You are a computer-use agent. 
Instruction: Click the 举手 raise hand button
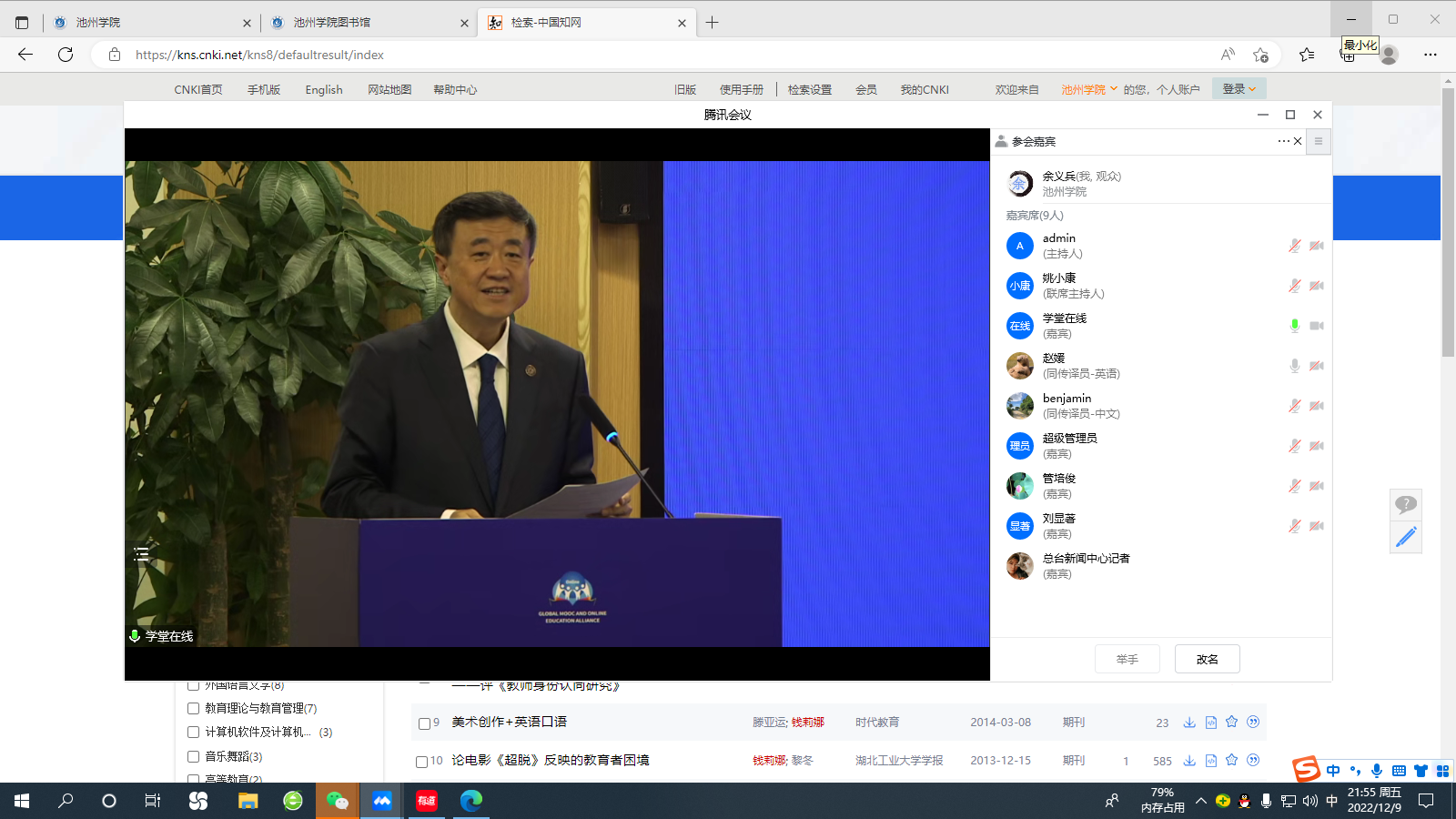[1127, 659]
